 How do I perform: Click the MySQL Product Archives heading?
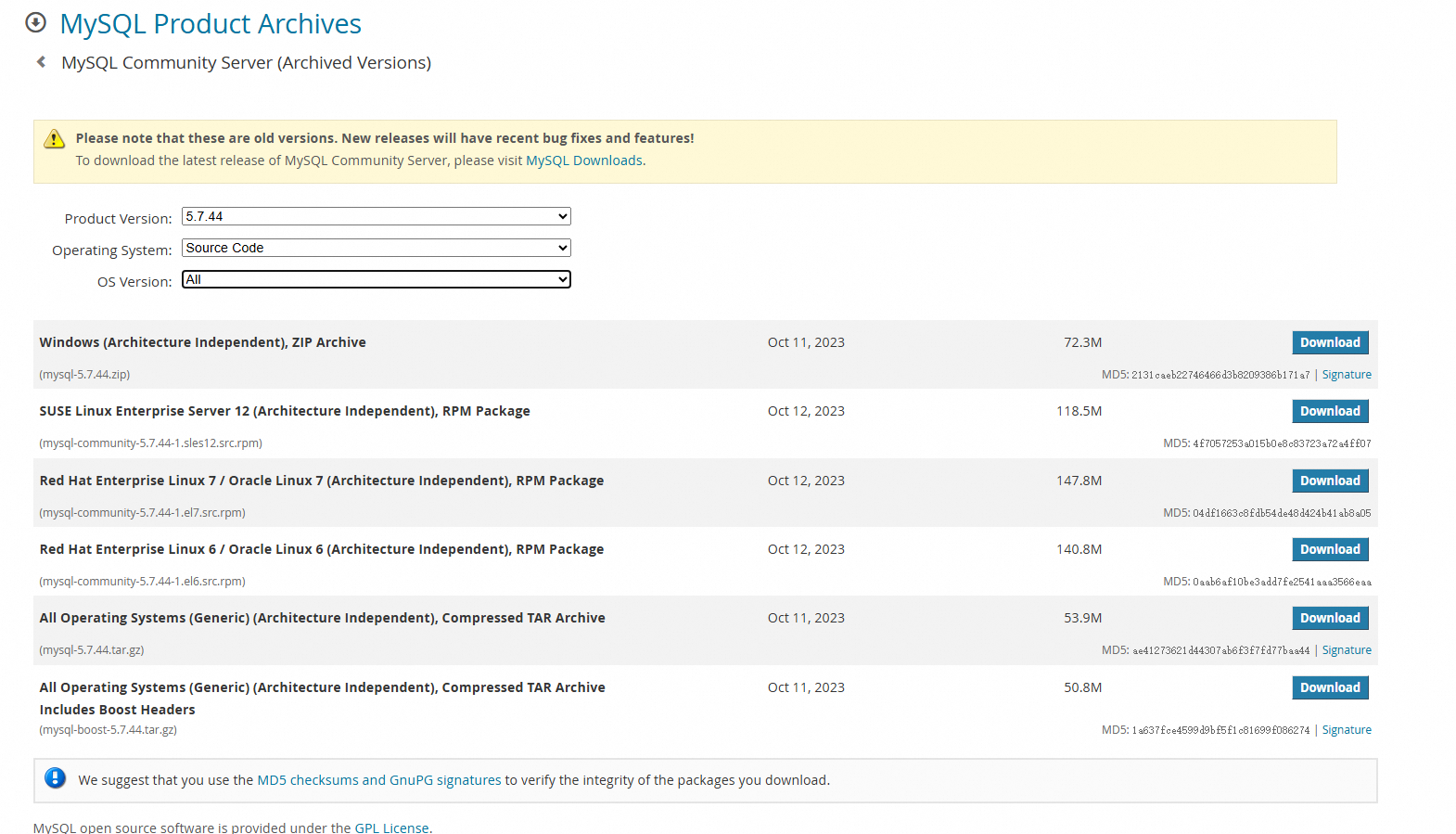pyautogui.click(x=211, y=23)
